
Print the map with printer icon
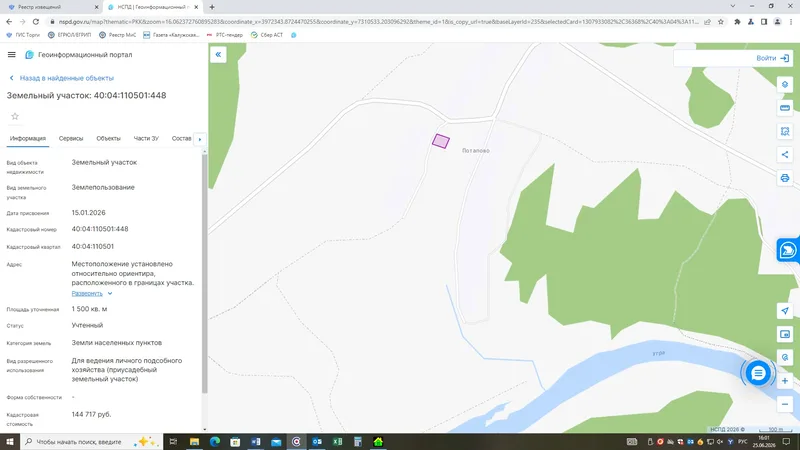tap(785, 178)
